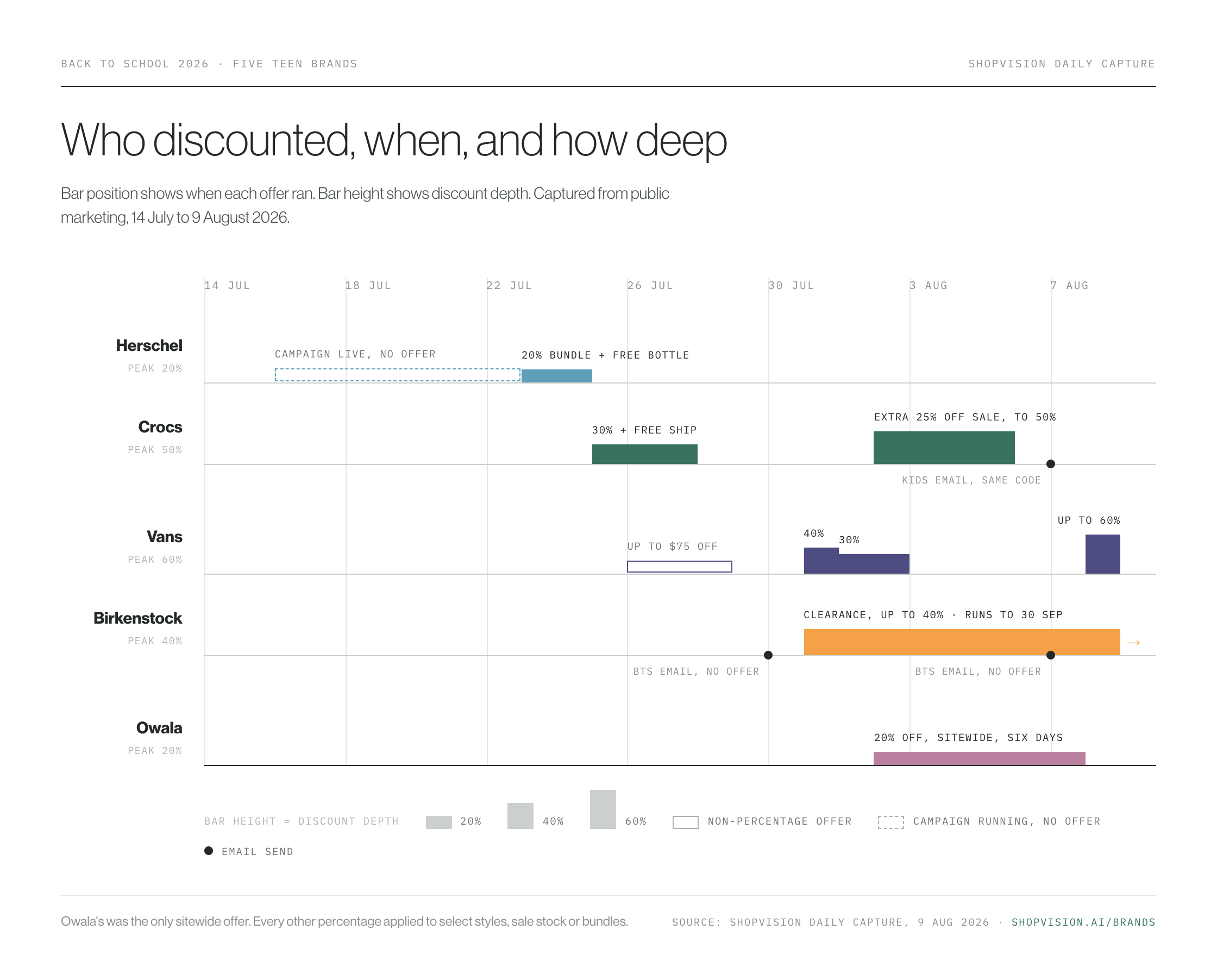Click the 'SOURCE: SHOPVISION DAILY CAPTURE' footer text
The image size is (1217, 980).
[x=830, y=922]
